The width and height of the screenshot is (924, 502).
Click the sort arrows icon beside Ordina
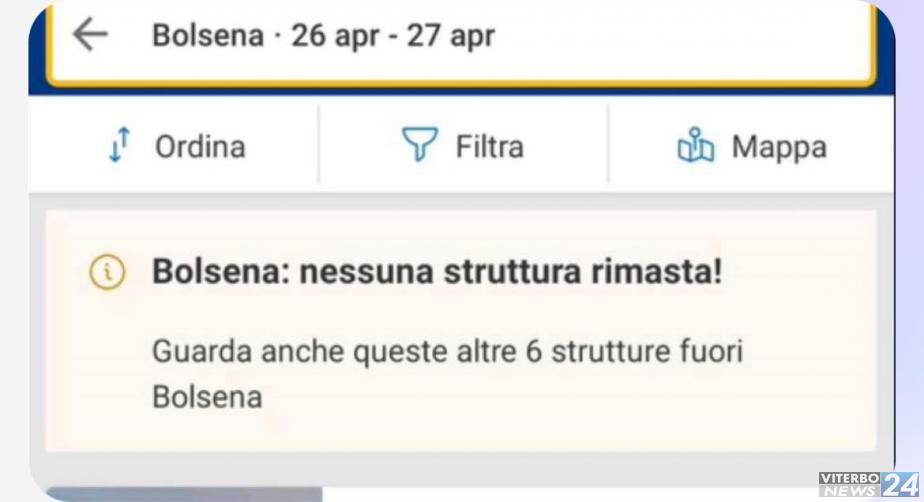119,145
